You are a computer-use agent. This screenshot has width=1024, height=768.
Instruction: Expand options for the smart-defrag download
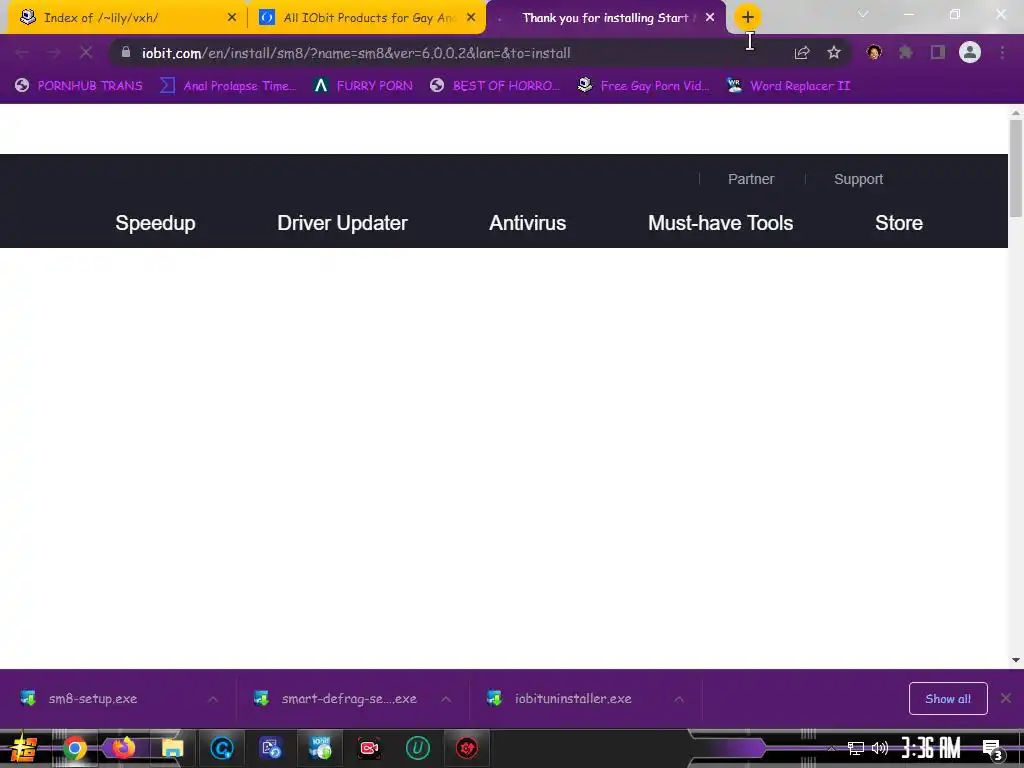tap(446, 699)
